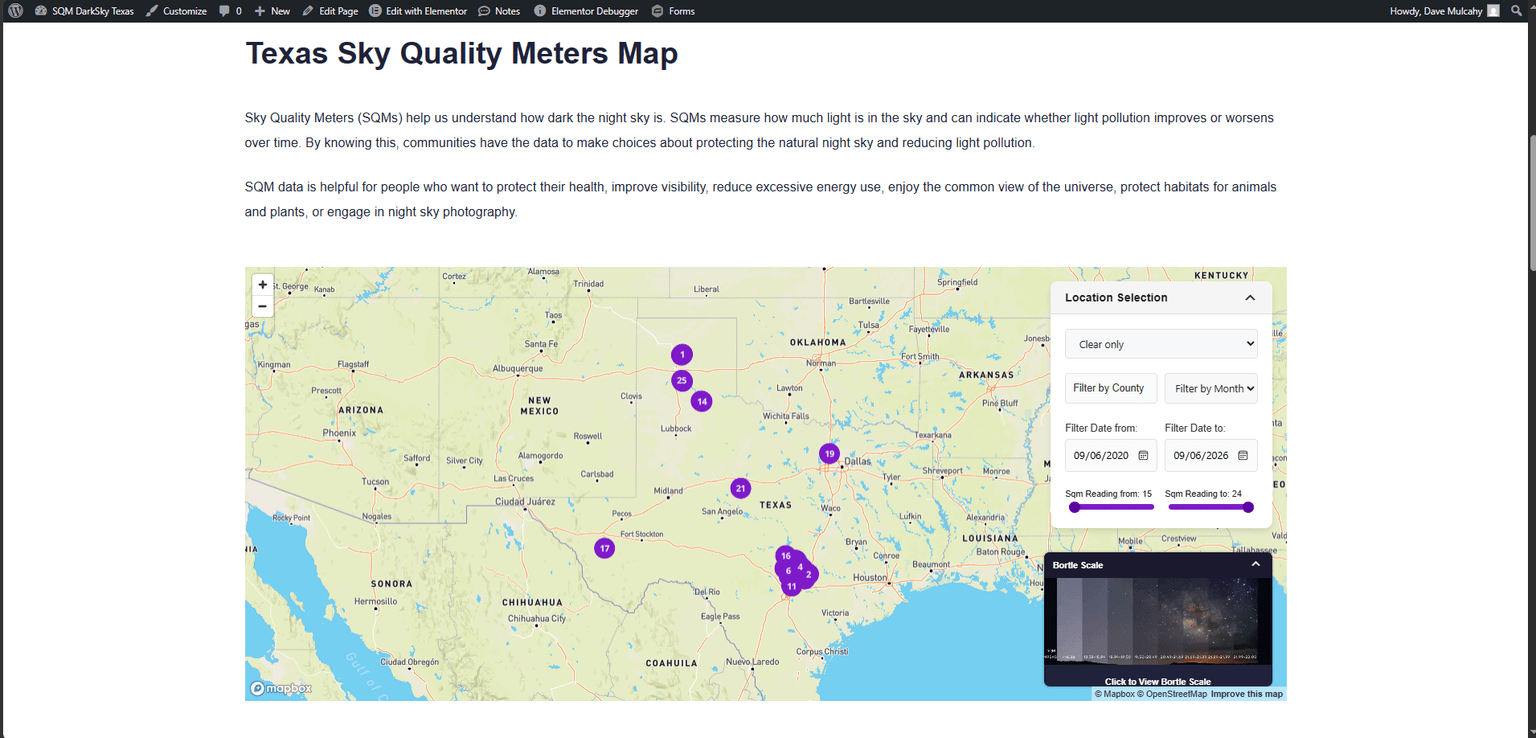Click the Improve this map link
The height and width of the screenshot is (738, 1536).
(1246, 694)
